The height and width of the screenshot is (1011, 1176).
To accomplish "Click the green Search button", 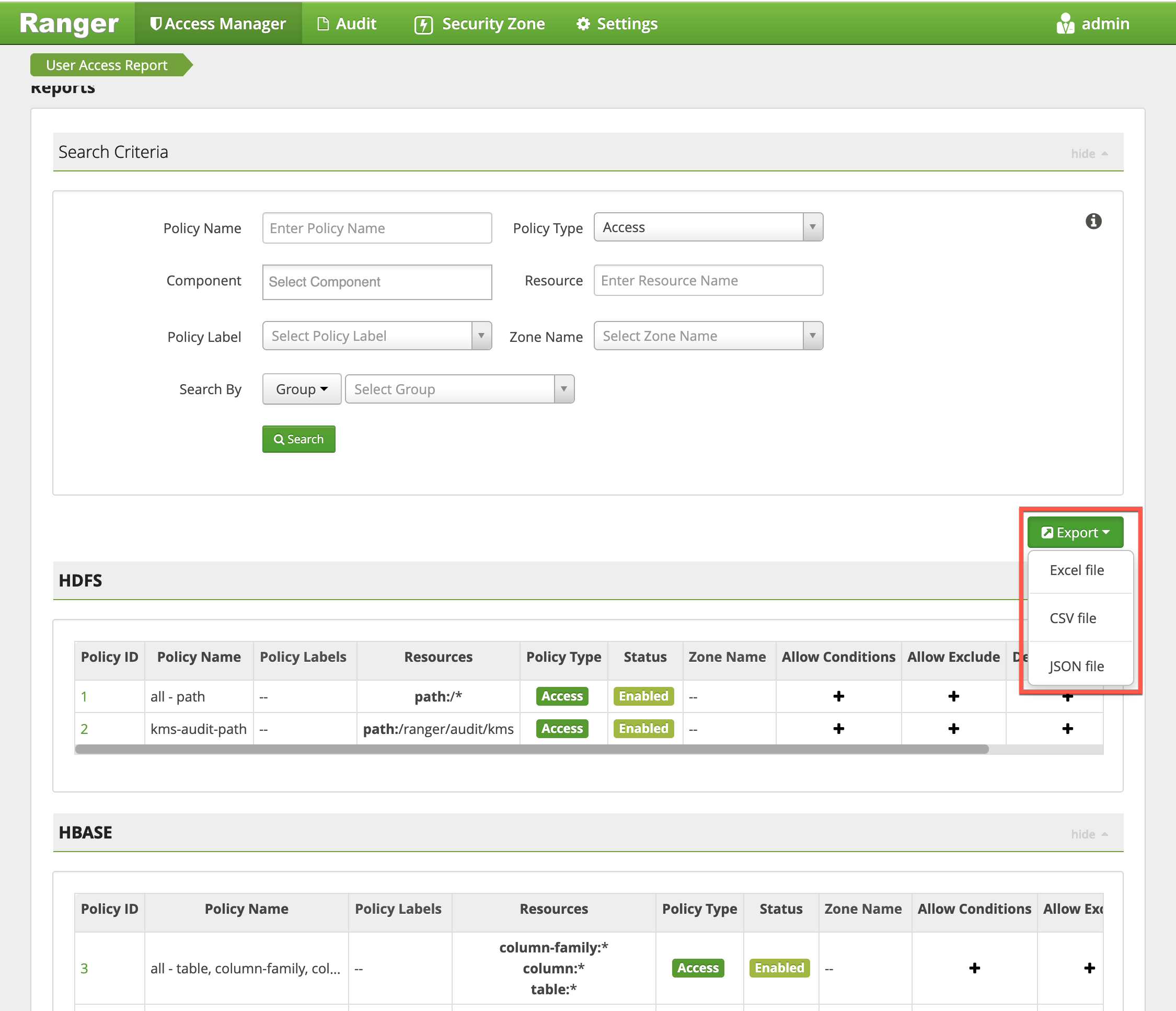I will point(298,439).
